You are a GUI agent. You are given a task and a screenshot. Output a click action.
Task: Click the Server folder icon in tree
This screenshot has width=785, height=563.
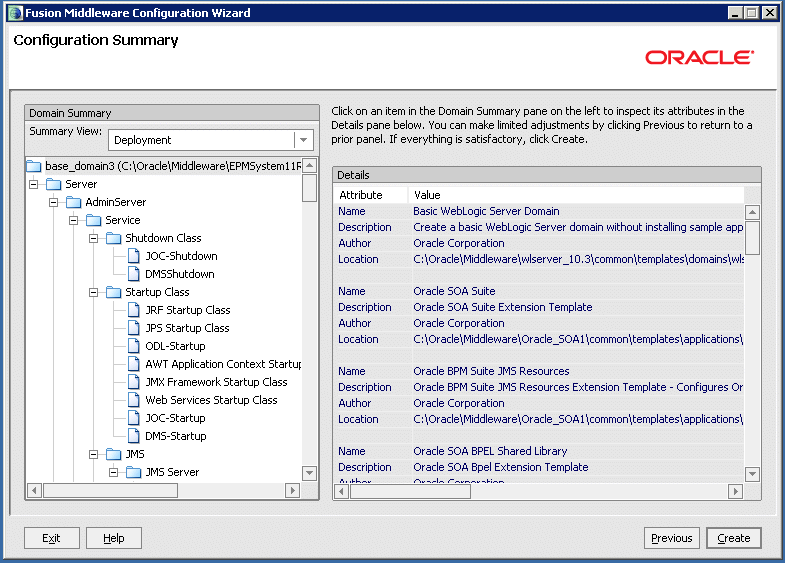pyautogui.click(x=54, y=184)
